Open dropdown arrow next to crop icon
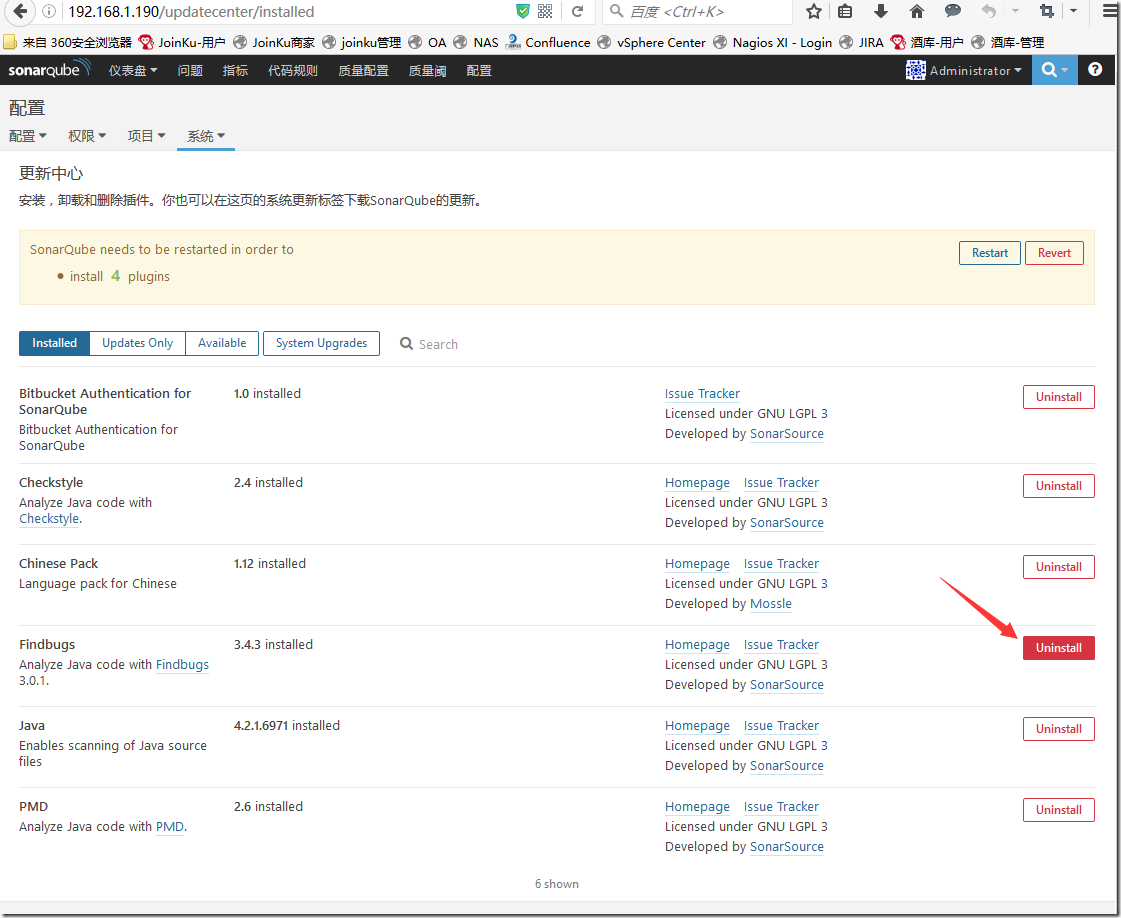The width and height of the screenshot is (1121, 918). pos(1073,11)
